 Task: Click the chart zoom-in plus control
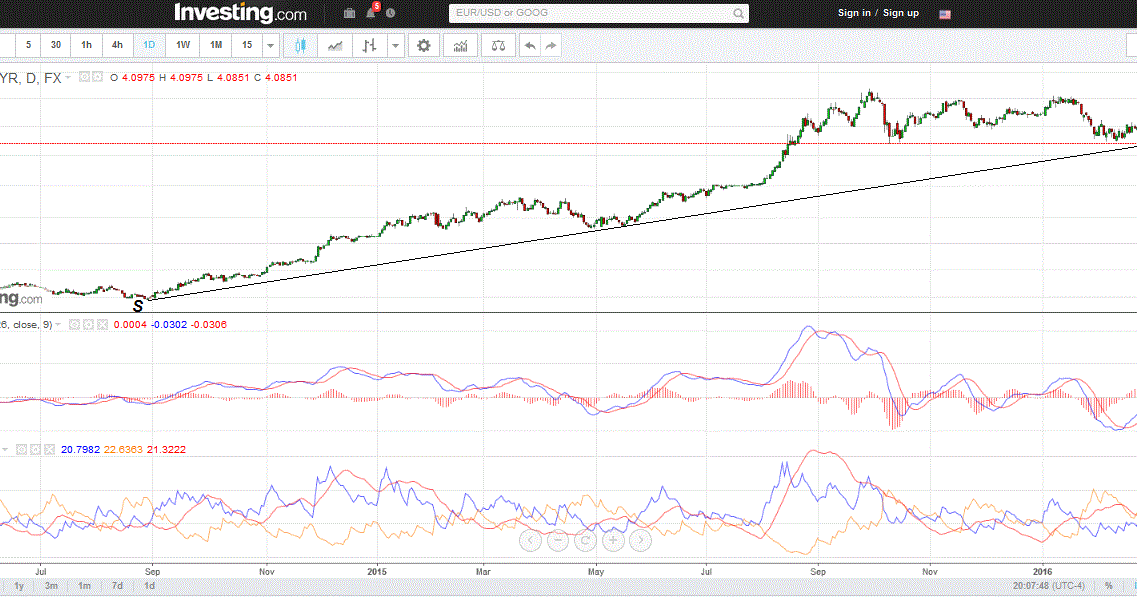coord(612,541)
